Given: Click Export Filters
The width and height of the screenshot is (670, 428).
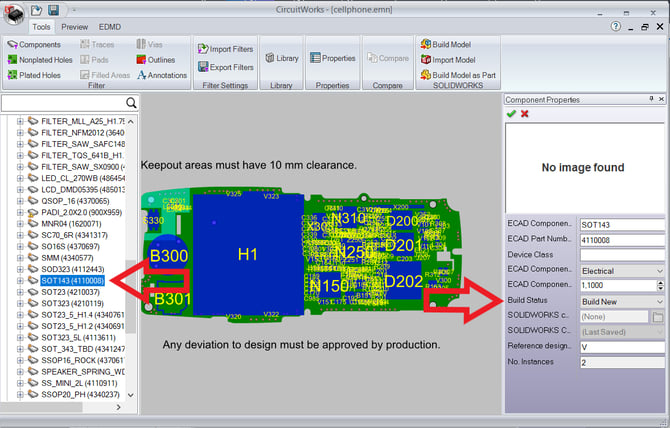Looking at the screenshot, I should [226, 67].
